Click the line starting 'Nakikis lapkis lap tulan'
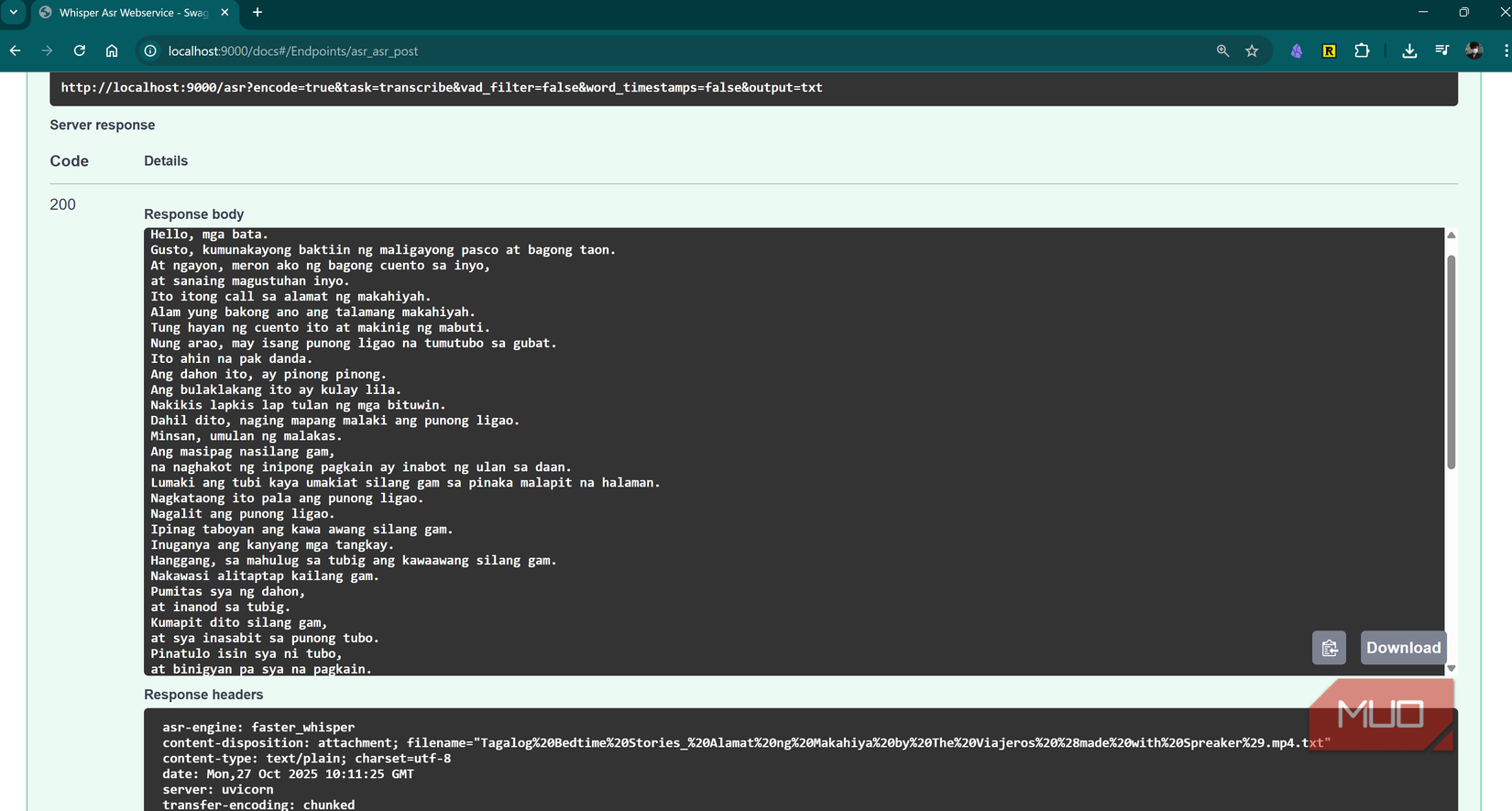Viewport: 1512px width, 811px height. [298, 405]
